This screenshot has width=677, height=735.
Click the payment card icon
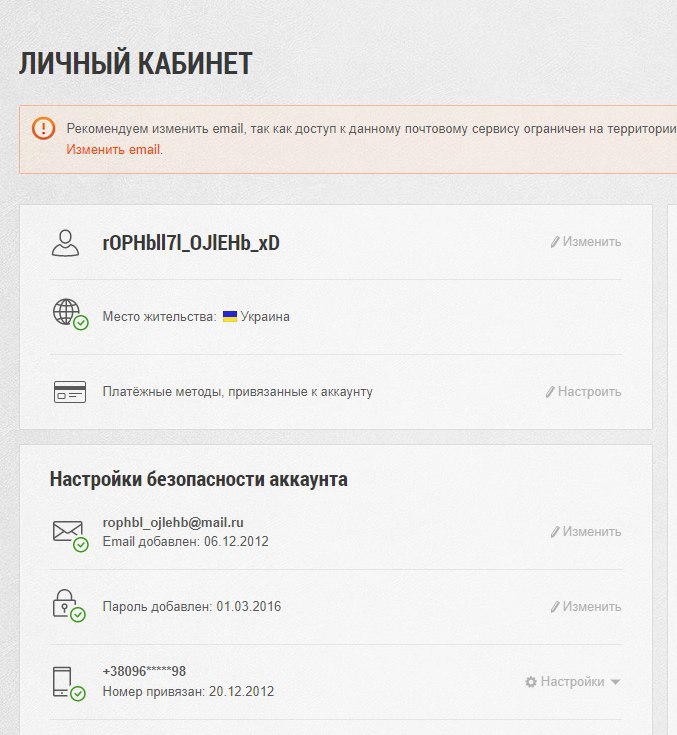click(70, 392)
